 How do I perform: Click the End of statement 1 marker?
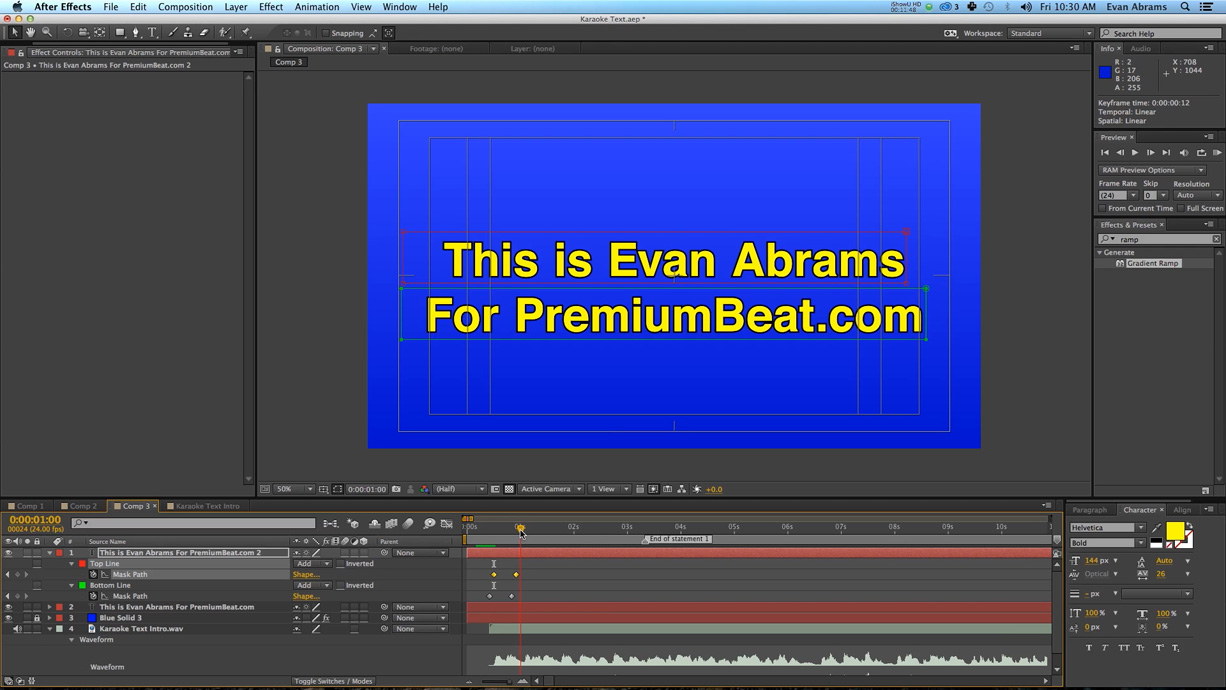(x=676, y=539)
